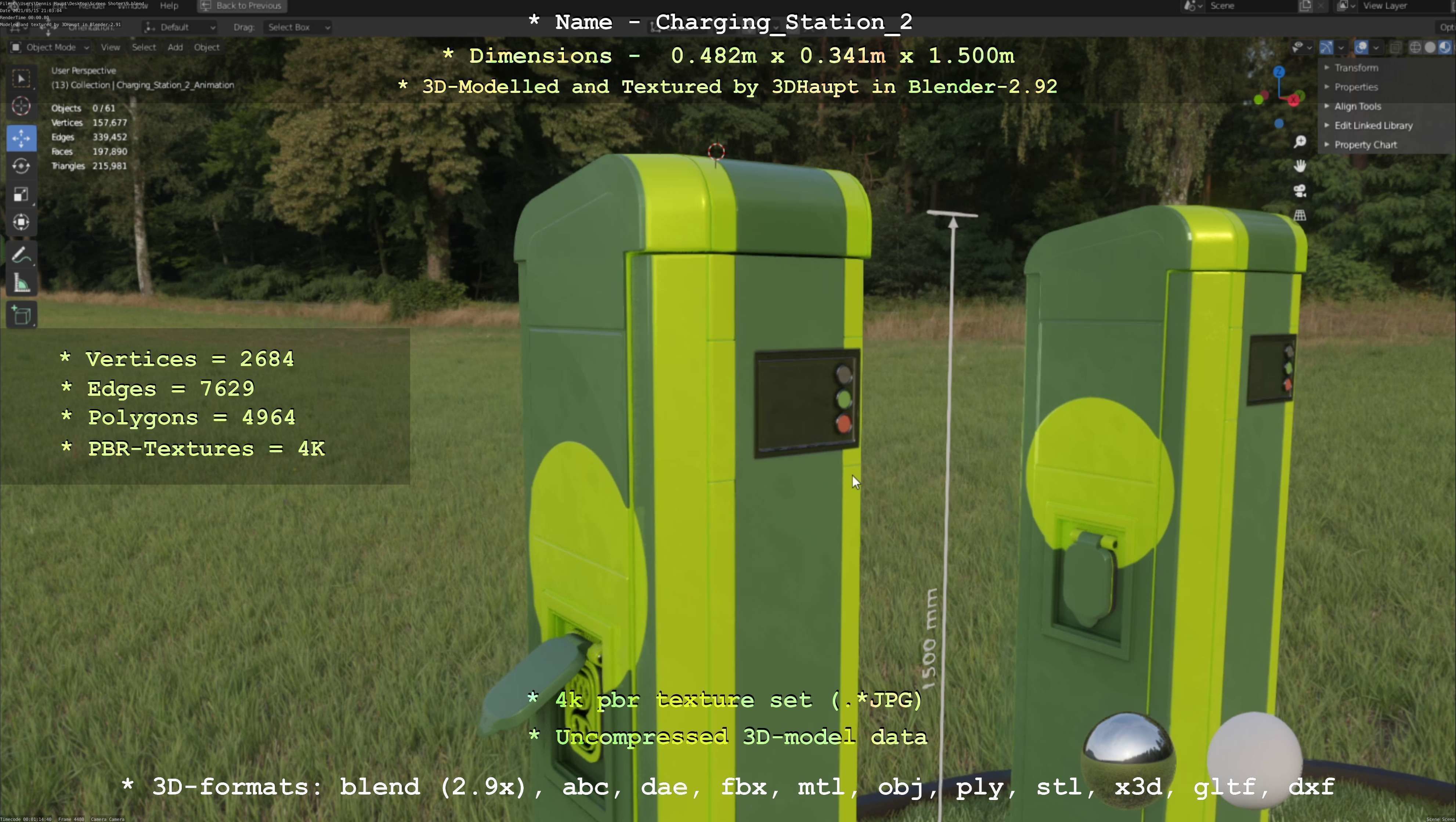This screenshot has width=1456, height=822.
Task: Click the Vertices 157,677 statistic
Action: pos(89,123)
